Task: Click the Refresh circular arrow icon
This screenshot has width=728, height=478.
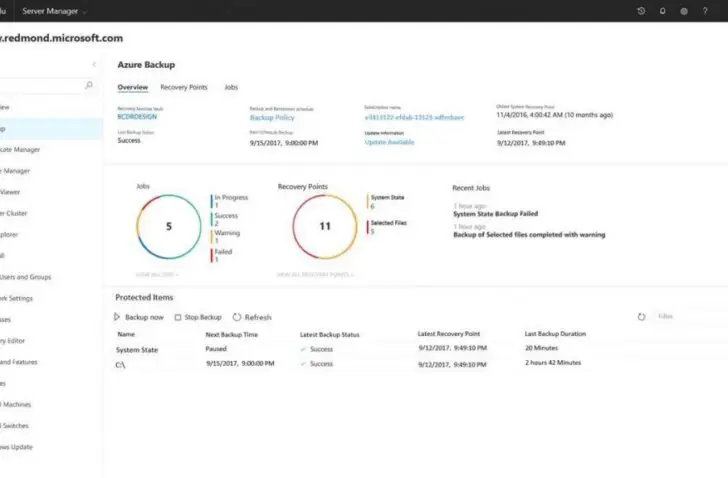Action: click(237, 317)
